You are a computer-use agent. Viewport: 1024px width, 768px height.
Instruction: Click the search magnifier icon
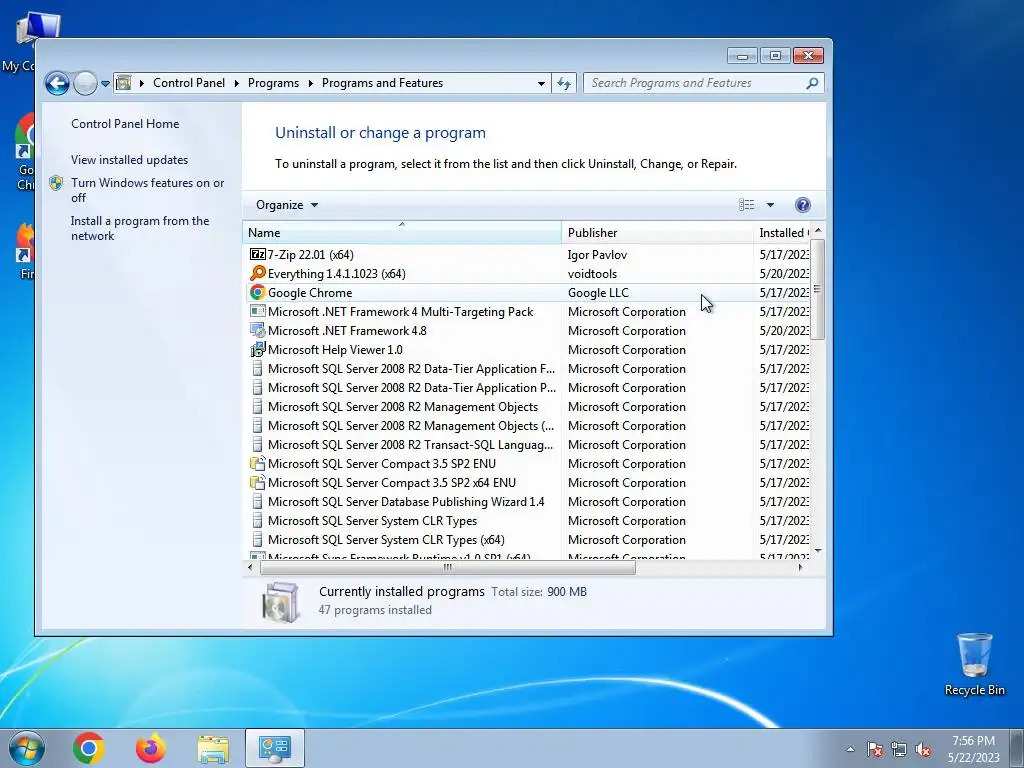(812, 83)
